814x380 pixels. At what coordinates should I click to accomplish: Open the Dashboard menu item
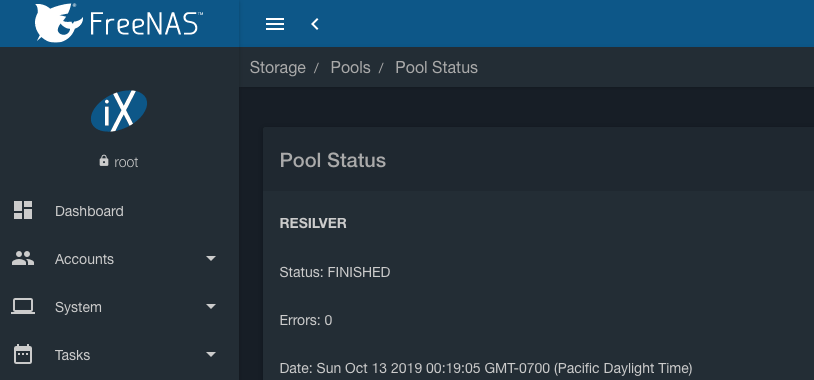tap(89, 211)
